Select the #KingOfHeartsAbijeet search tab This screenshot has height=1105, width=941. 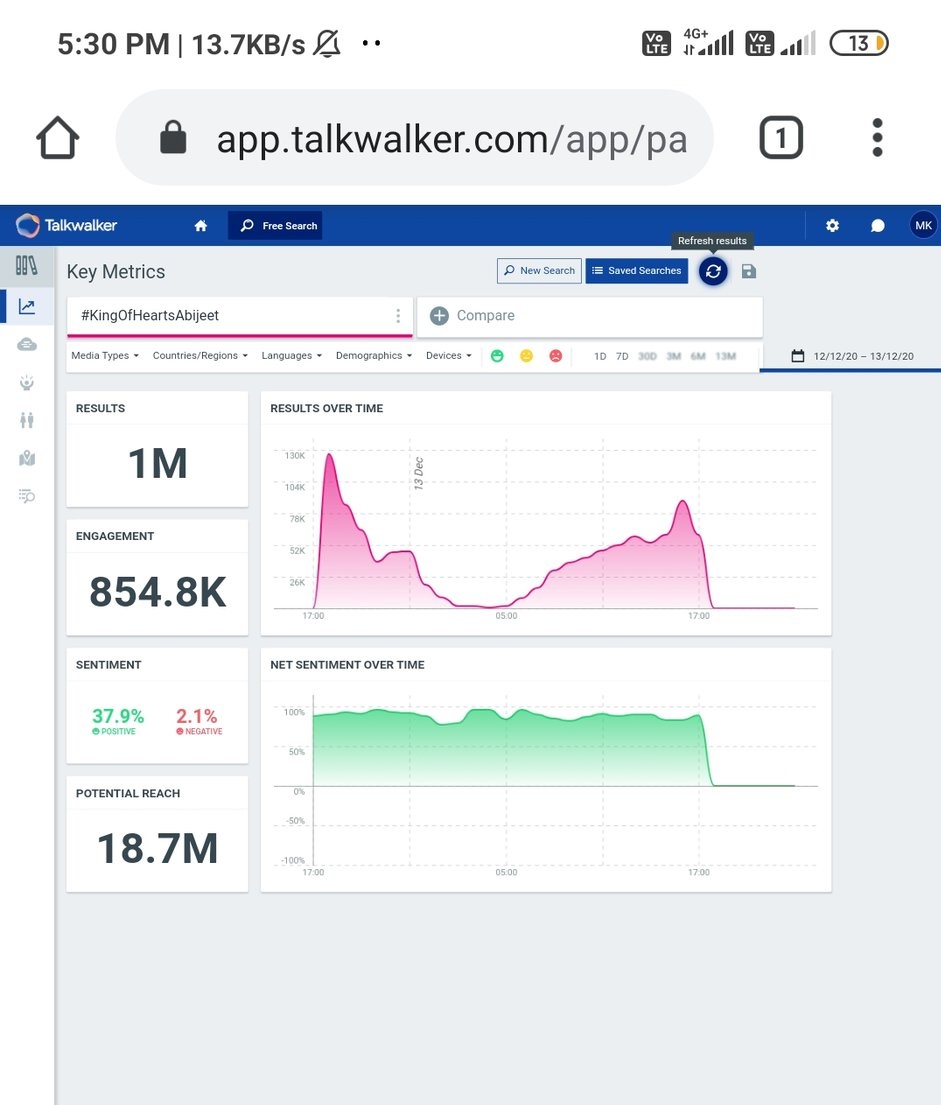240,316
